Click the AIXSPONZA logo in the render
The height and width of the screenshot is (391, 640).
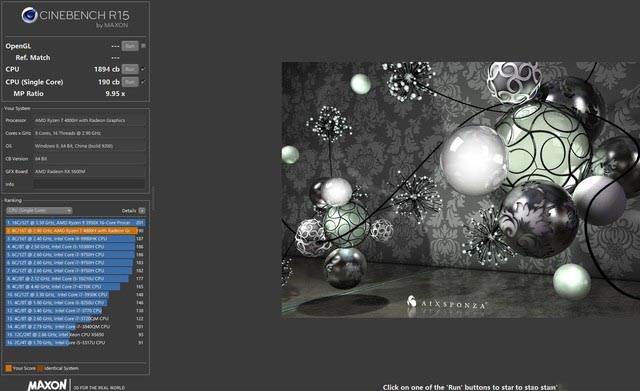click(447, 303)
